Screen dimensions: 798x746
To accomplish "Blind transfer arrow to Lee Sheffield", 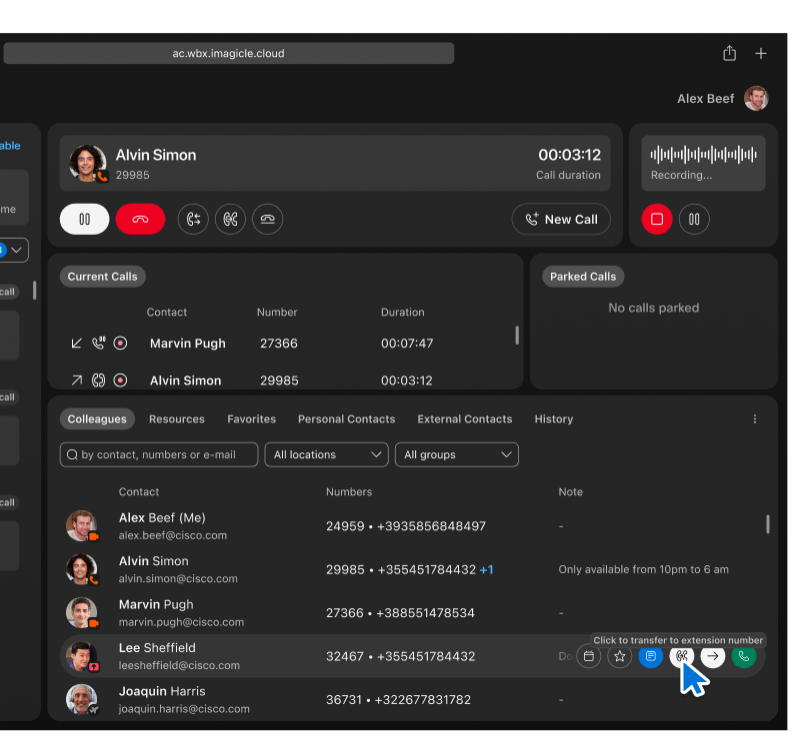I will 713,656.
